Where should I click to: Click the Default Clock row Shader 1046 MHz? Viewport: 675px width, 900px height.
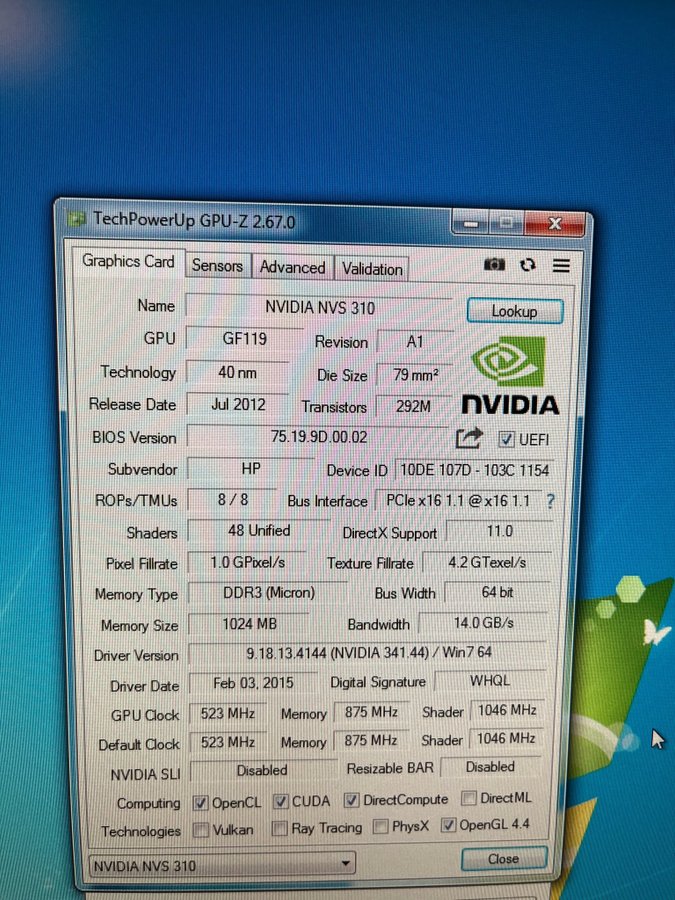pyautogui.click(x=506, y=739)
